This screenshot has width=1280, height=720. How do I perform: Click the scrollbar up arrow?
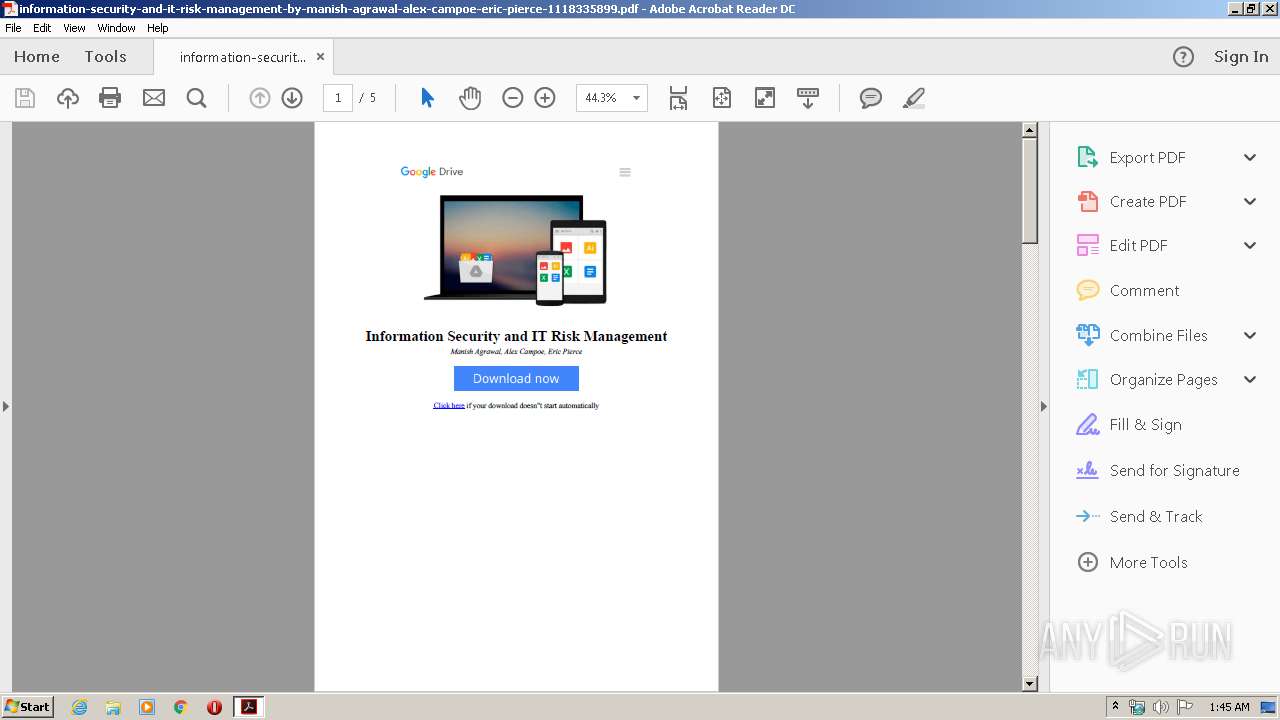[1030, 130]
